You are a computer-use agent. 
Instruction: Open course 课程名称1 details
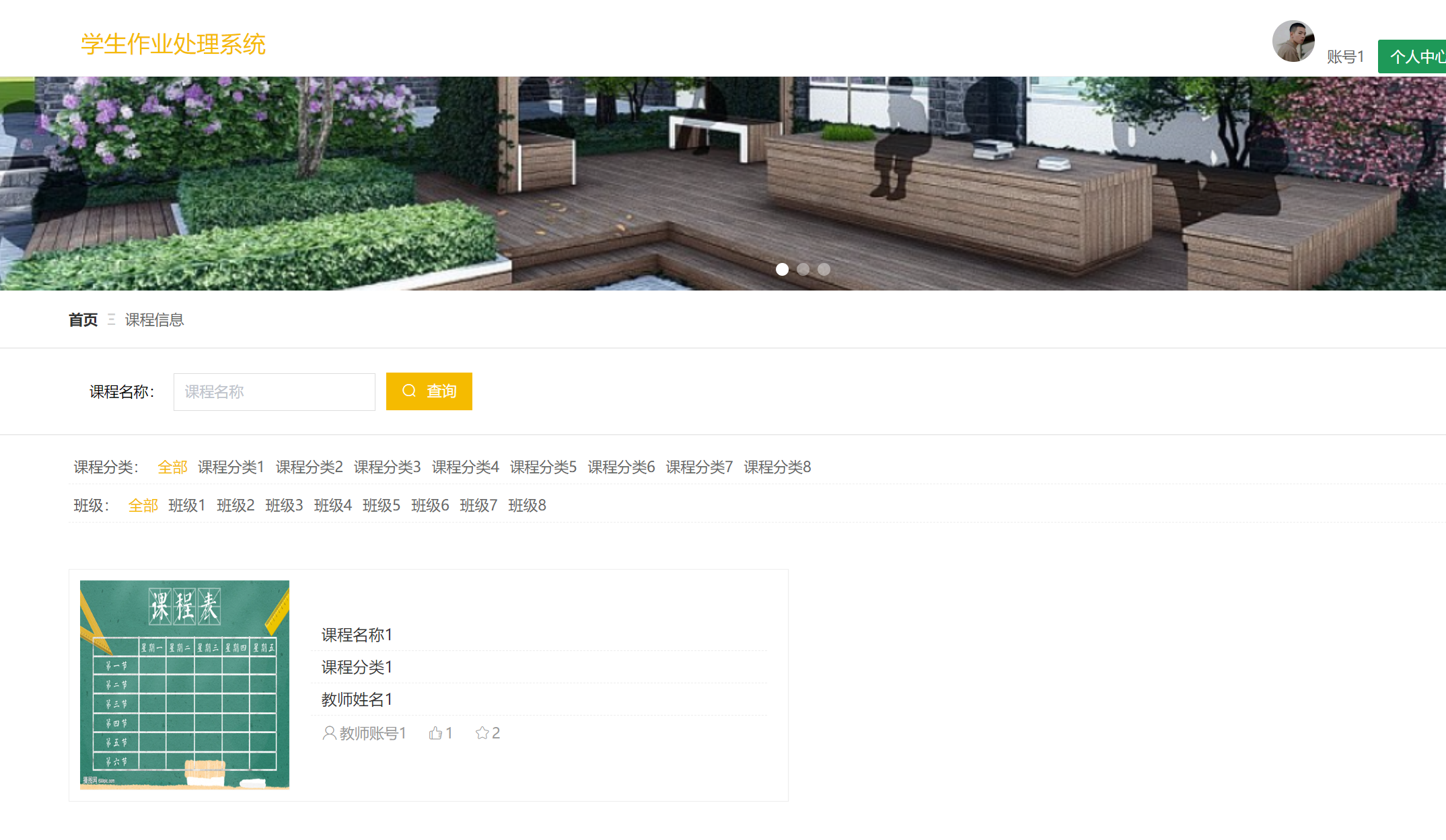point(357,634)
